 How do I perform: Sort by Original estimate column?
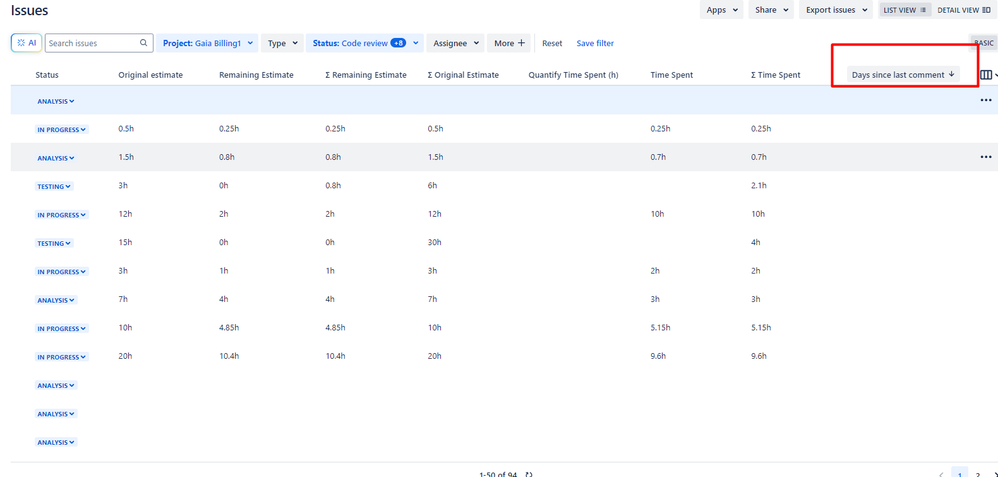click(150, 75)
